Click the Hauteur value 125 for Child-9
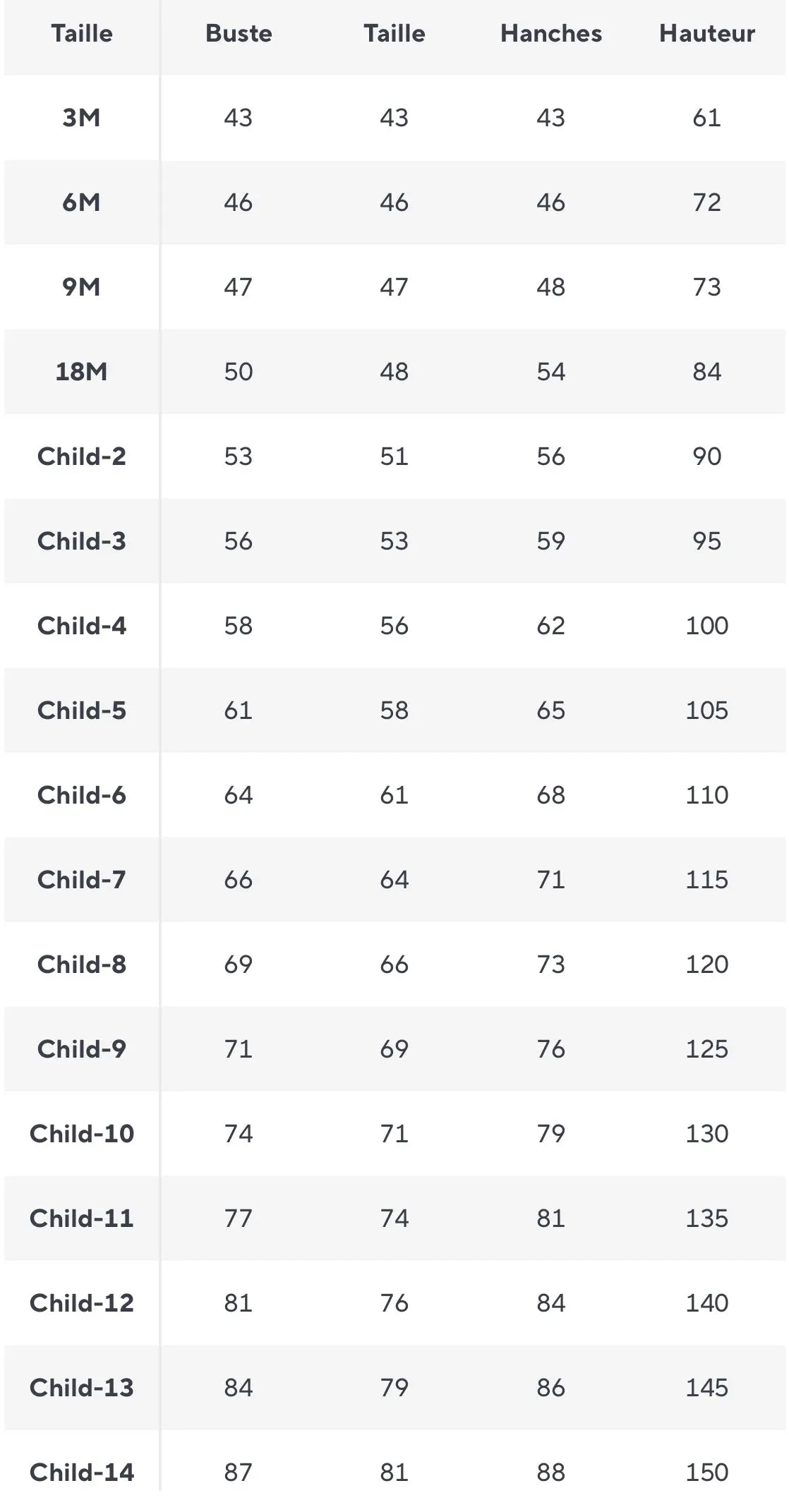 706,1048
